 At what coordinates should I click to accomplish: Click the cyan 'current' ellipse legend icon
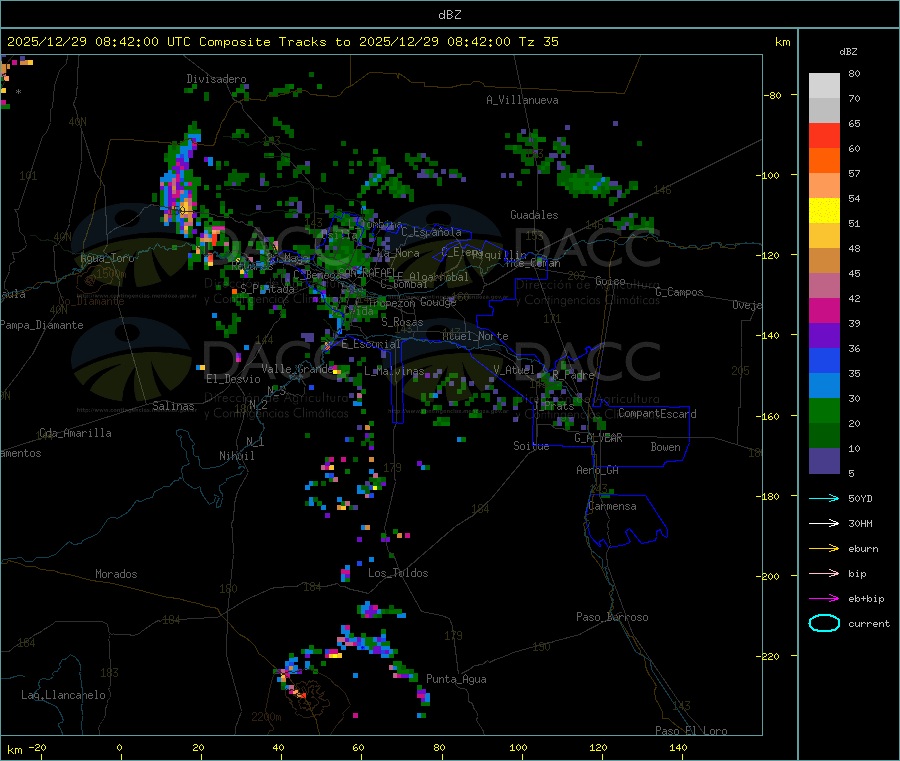tap(824, 623)
